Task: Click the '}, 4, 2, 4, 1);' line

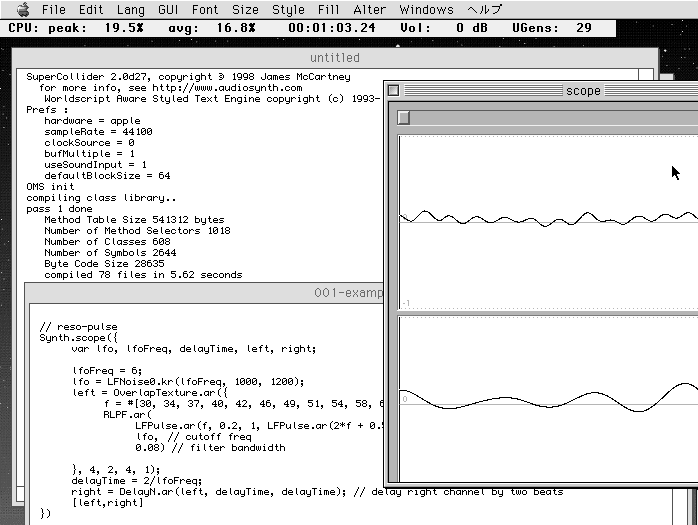Action: pyautogui.click(x=115, y=469)
